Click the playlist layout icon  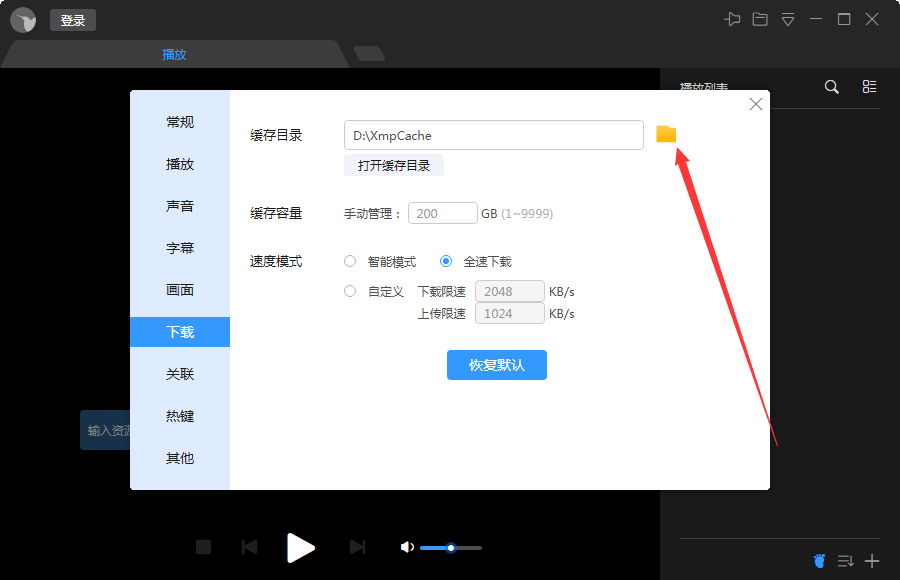pos(869,87)
